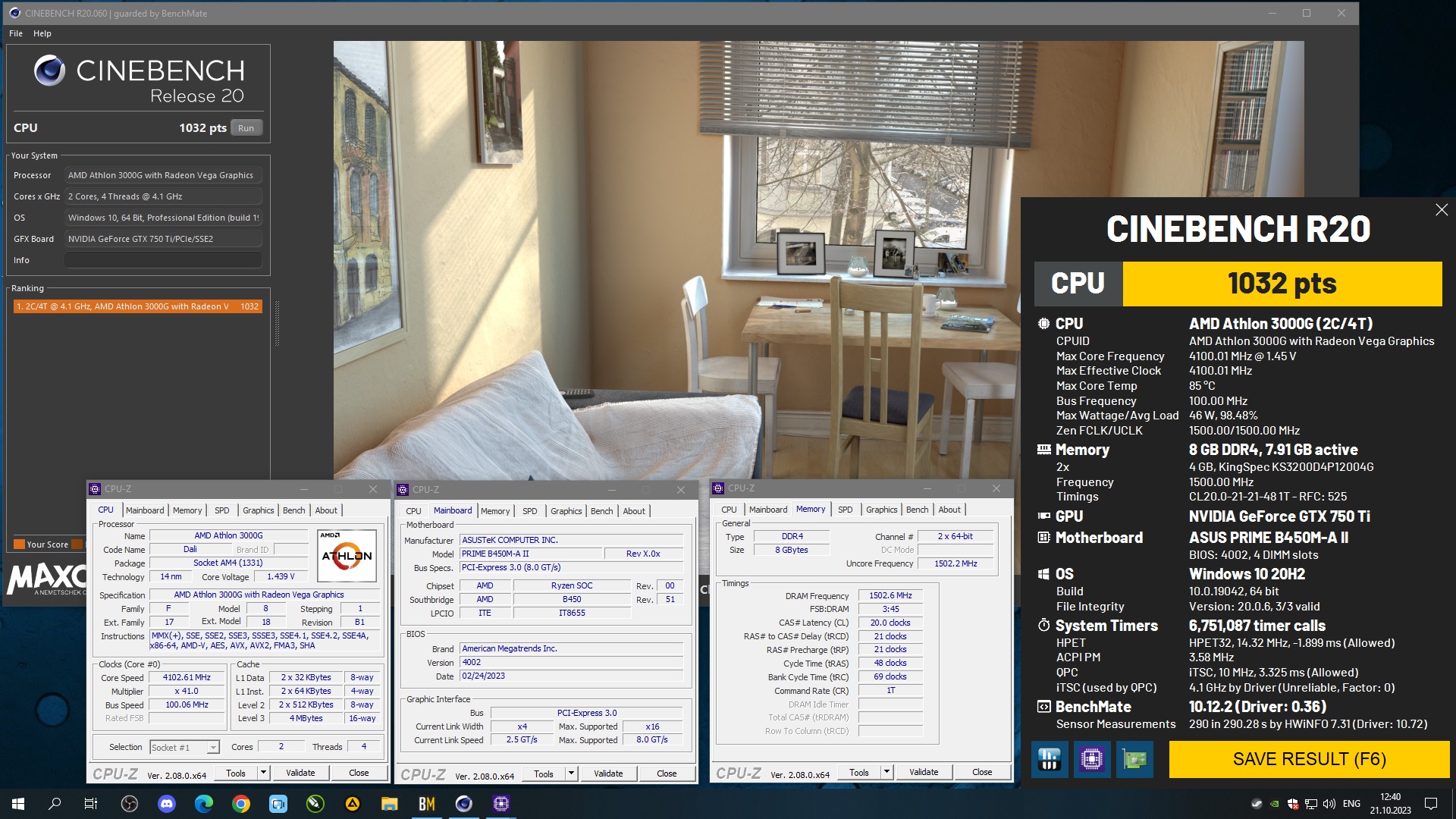
Task: Open Tools dropdown arrow in middle CPU-Z window
Action: coord(572,773)
